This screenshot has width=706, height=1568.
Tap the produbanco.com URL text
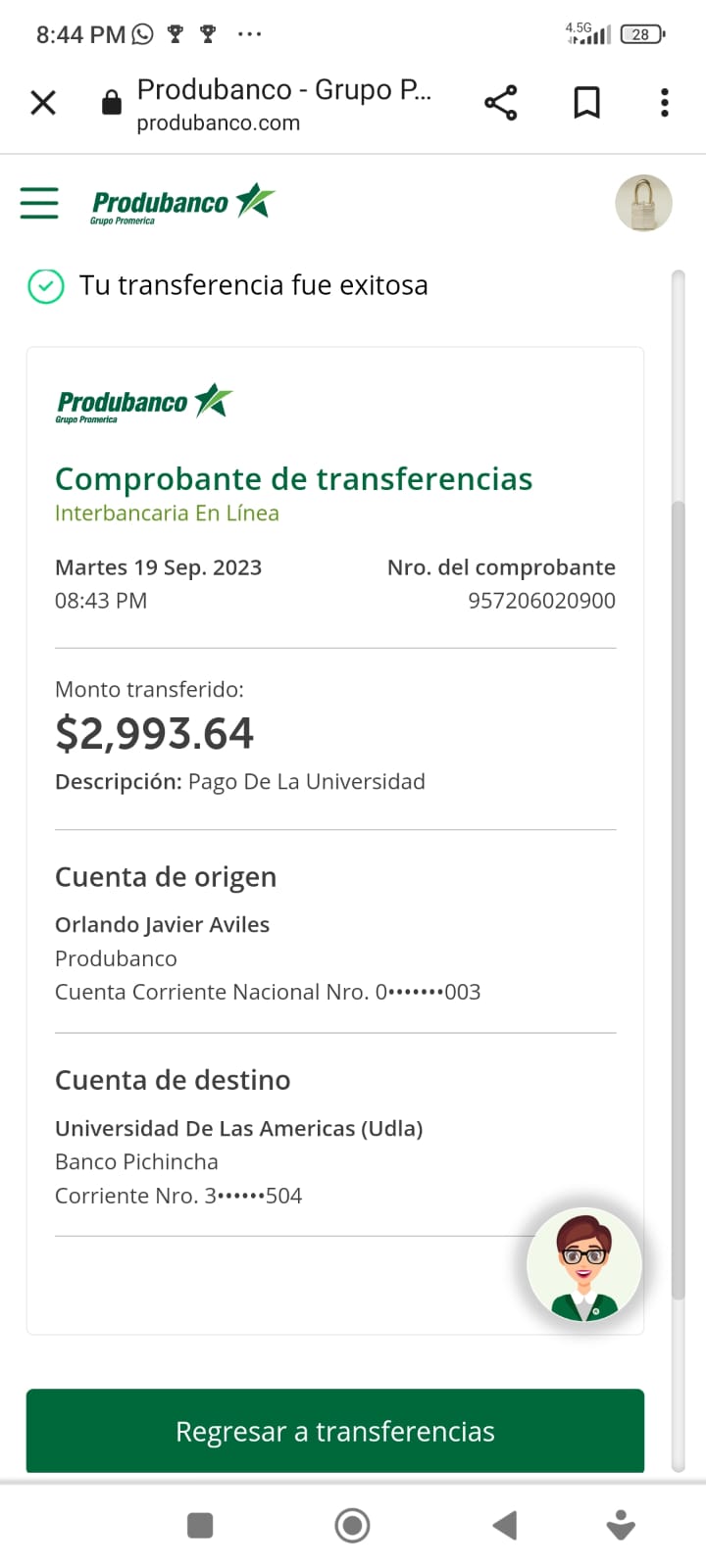pyautogui.click(x=219, y=123)
